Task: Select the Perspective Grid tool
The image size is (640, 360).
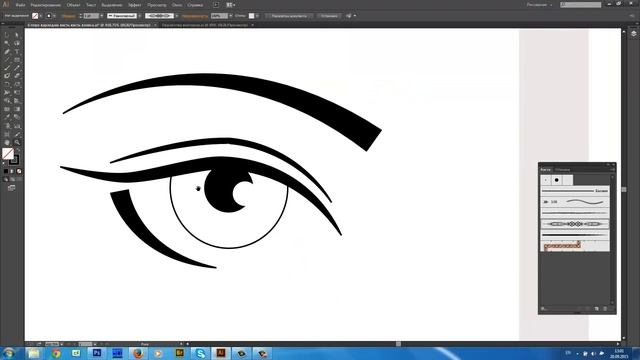Action: click(x=17, y=101)
